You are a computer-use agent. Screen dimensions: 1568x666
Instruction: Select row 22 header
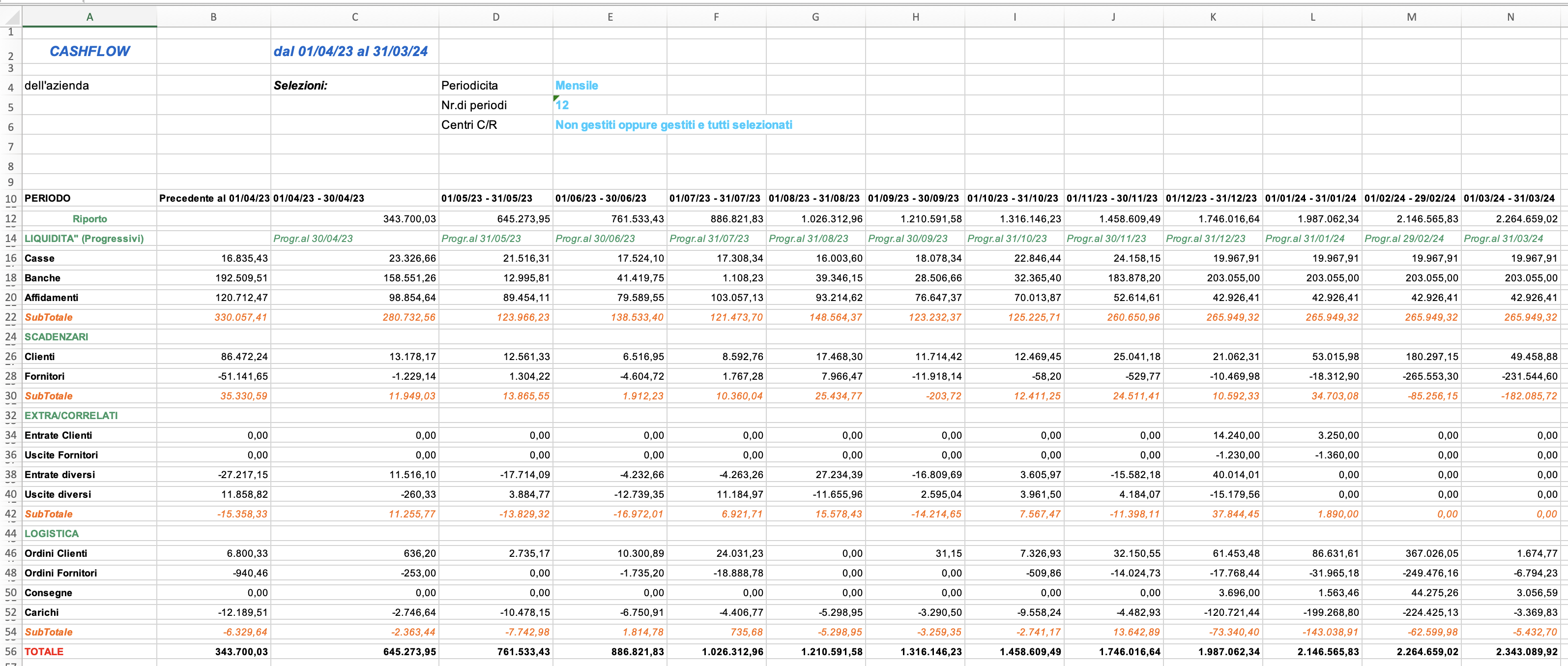coord(11,317)
